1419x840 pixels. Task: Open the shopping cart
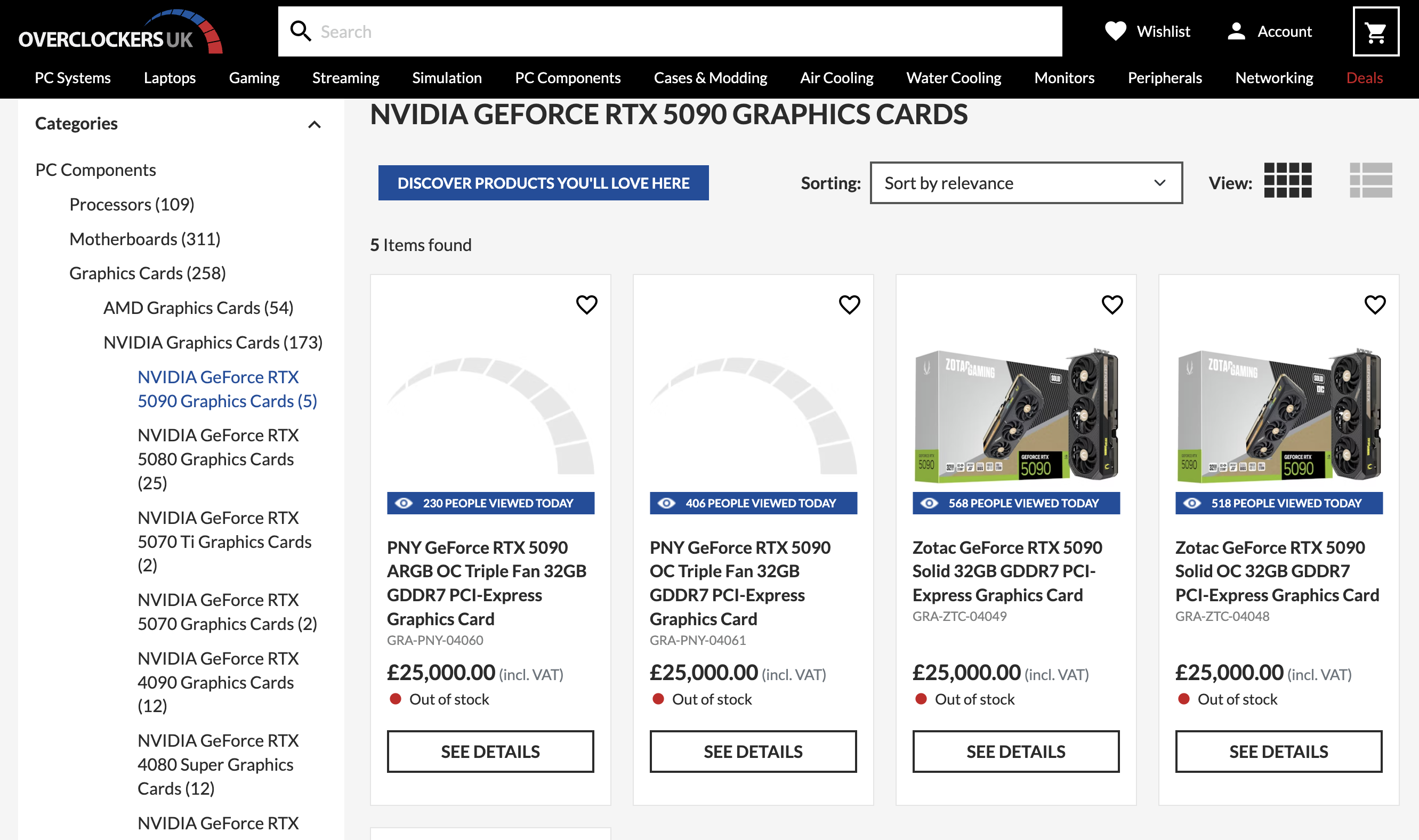(x=1375, y=31)
